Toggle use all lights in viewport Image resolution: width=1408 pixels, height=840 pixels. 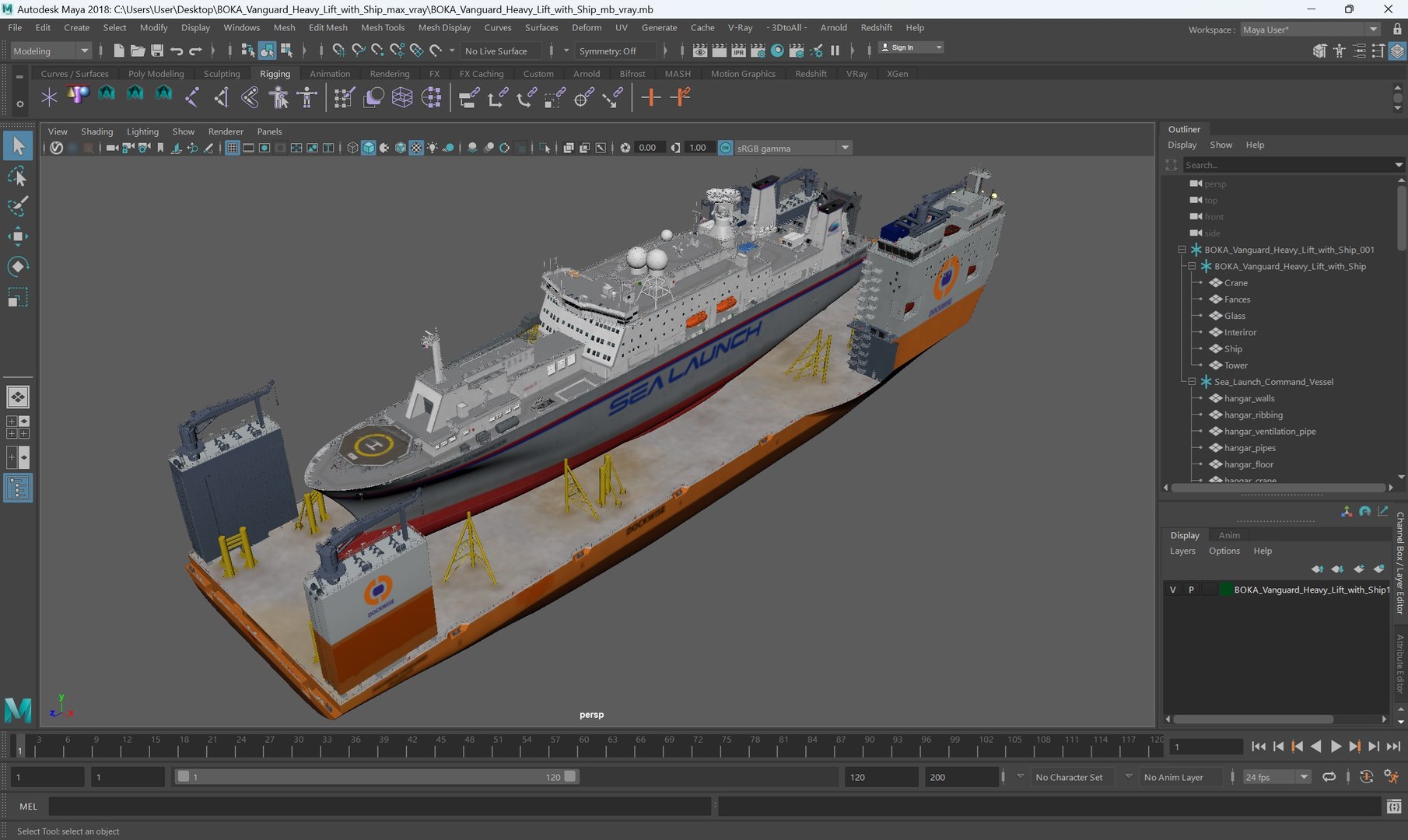433,148
